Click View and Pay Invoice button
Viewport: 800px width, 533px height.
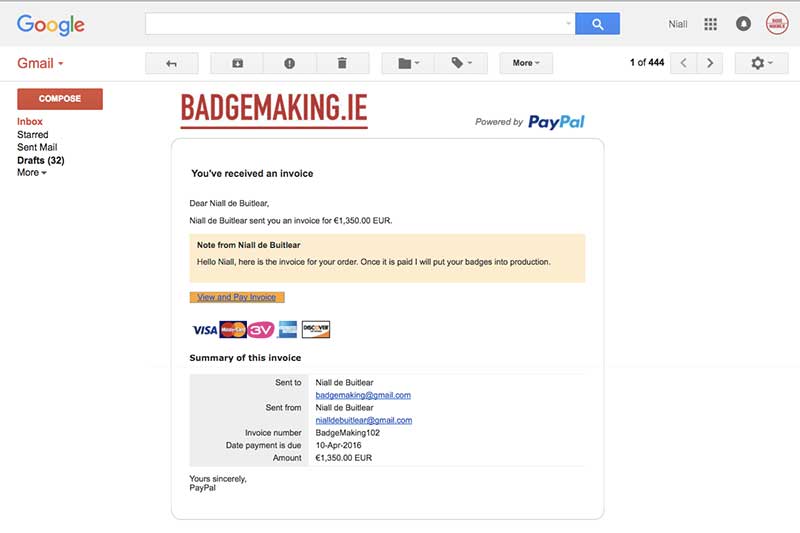(x=237, y=297)
